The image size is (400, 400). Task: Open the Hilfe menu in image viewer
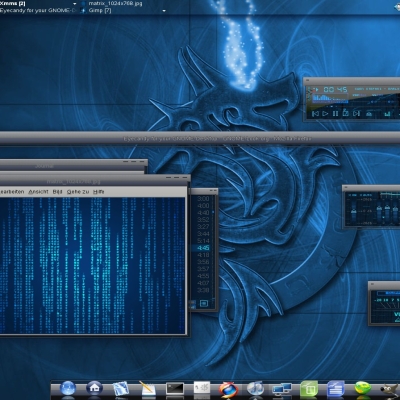point(99,192)
